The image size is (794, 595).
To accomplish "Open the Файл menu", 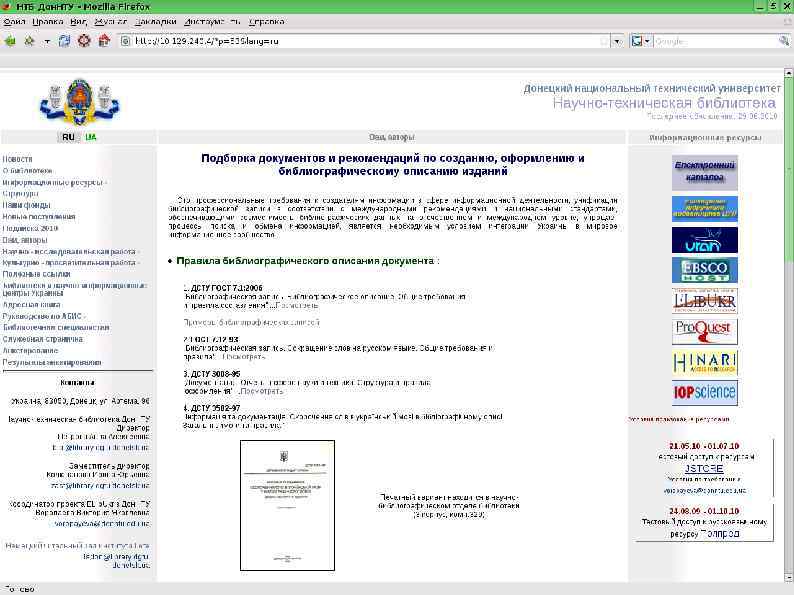I will [x=14, y=22].
